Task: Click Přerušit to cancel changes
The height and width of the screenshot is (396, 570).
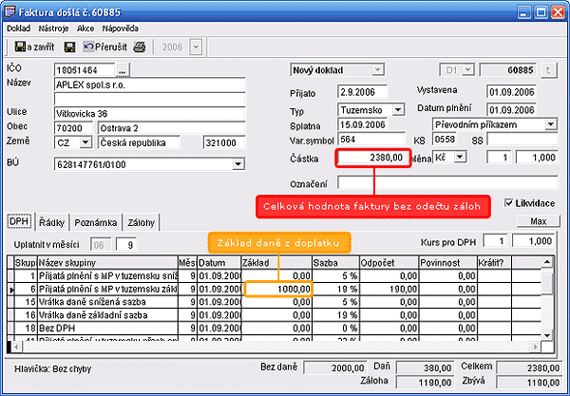Action: point(105,47)
